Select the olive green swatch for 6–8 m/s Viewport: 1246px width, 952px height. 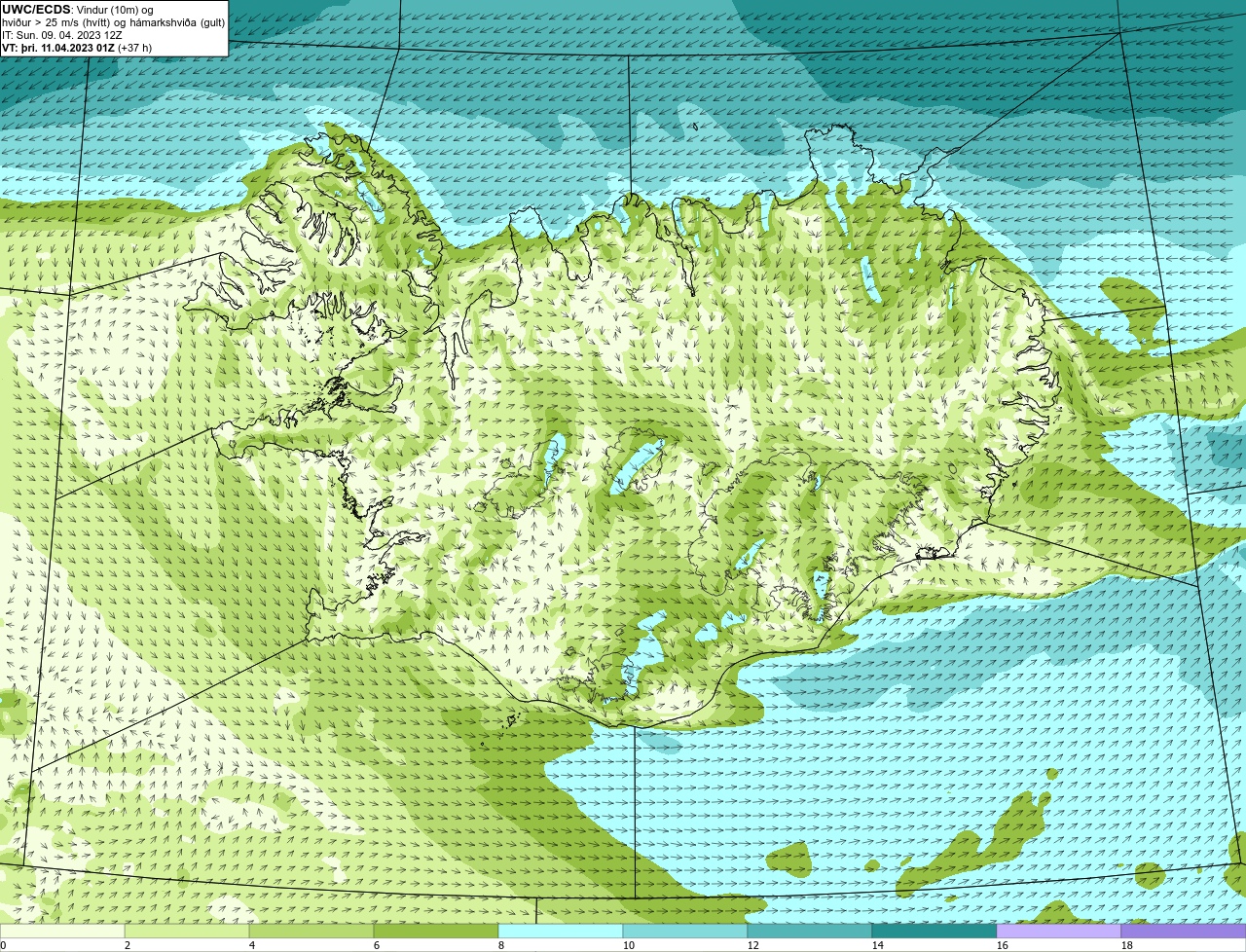[436, 931]
